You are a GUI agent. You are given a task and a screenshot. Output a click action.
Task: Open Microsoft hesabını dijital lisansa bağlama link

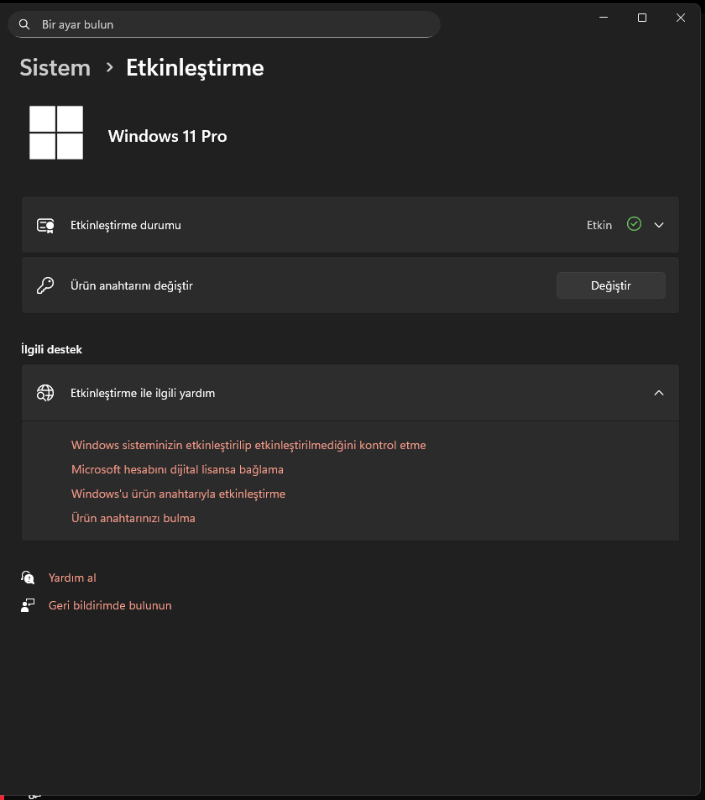[177, 469]
